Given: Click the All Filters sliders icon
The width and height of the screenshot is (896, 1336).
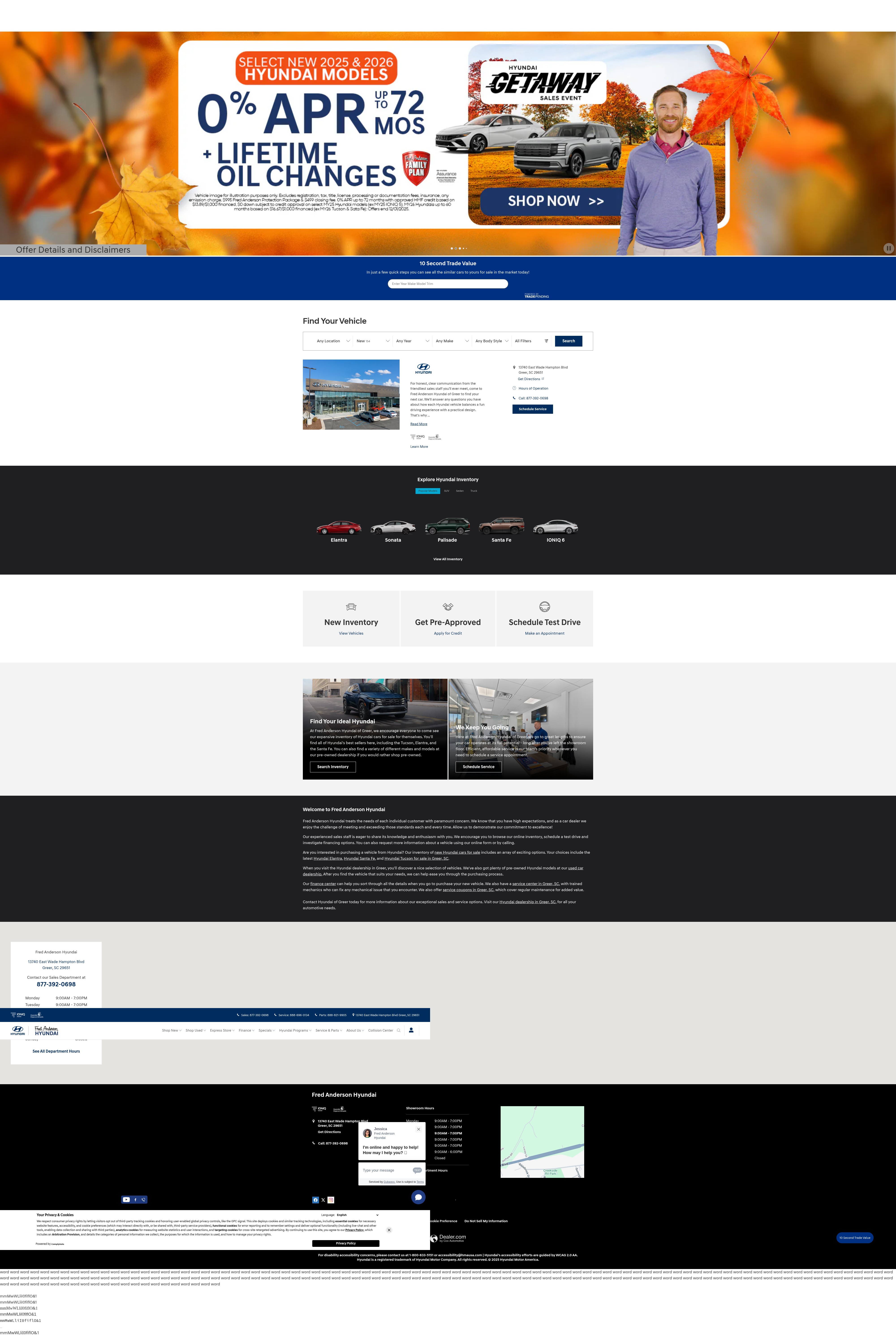Looking at the screenshot, I should tap(546, 341).
